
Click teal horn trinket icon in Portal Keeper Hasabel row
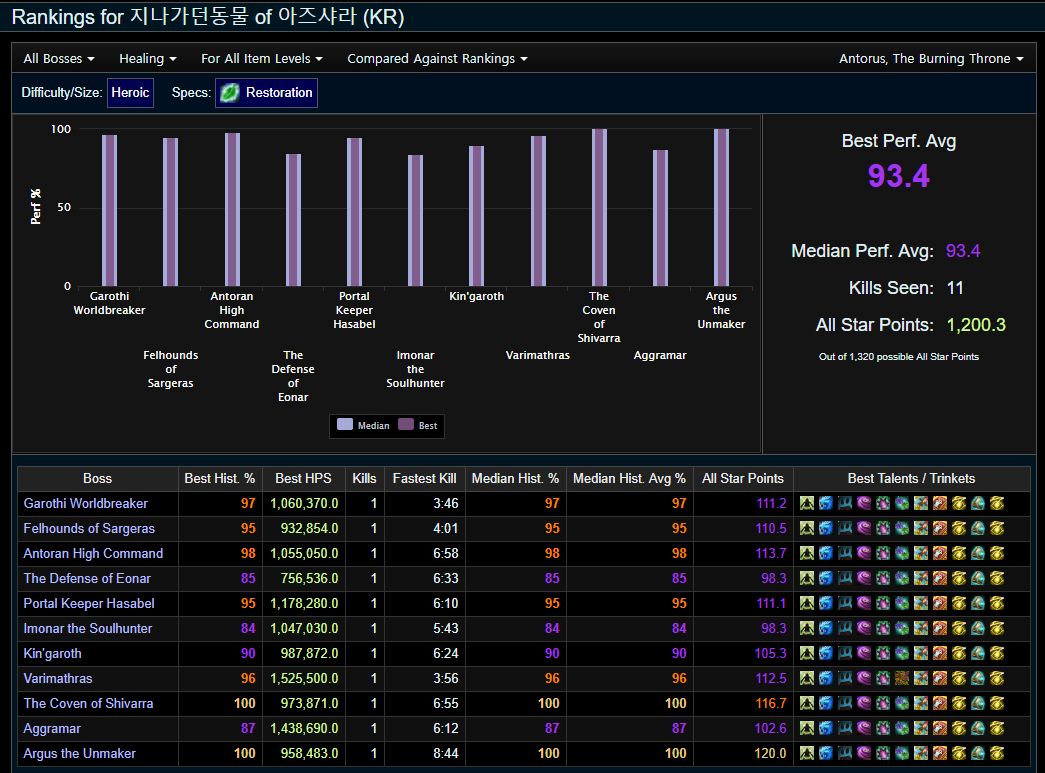(x=978, y=603)
